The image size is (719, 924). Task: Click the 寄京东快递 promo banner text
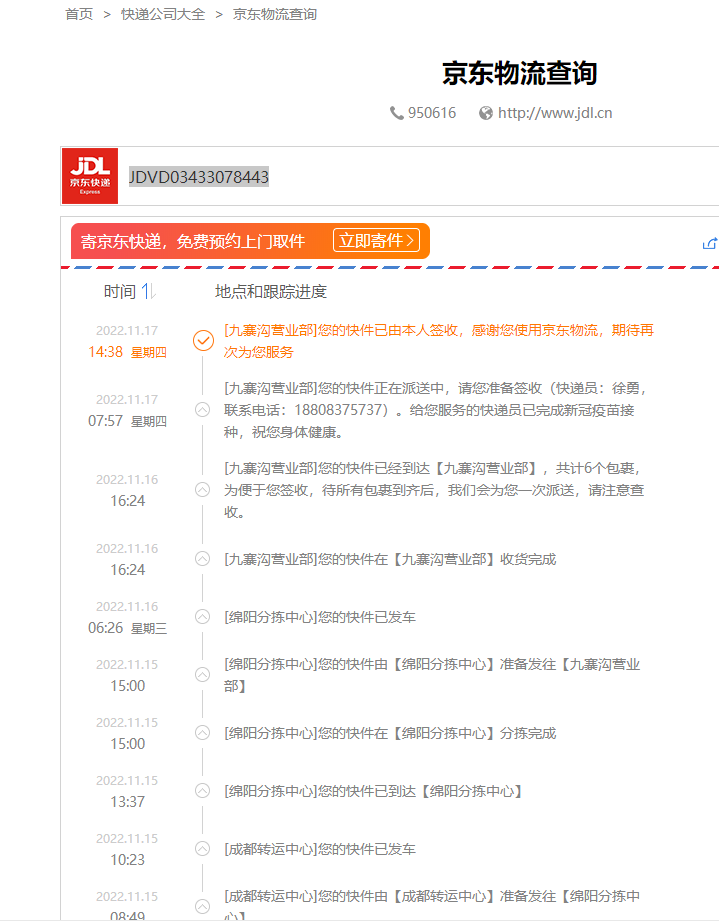[193, 241]
